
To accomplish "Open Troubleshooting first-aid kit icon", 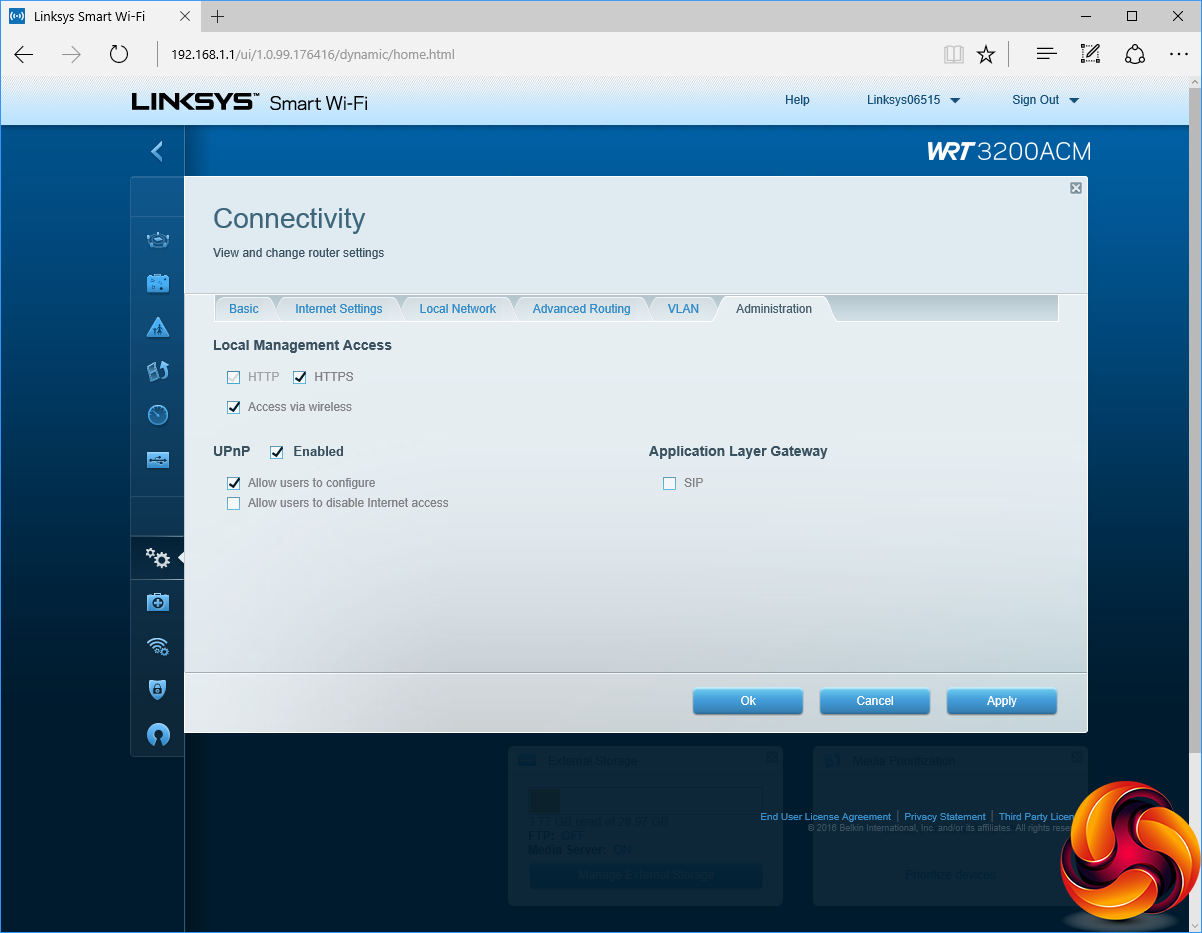I will [158, 602].
